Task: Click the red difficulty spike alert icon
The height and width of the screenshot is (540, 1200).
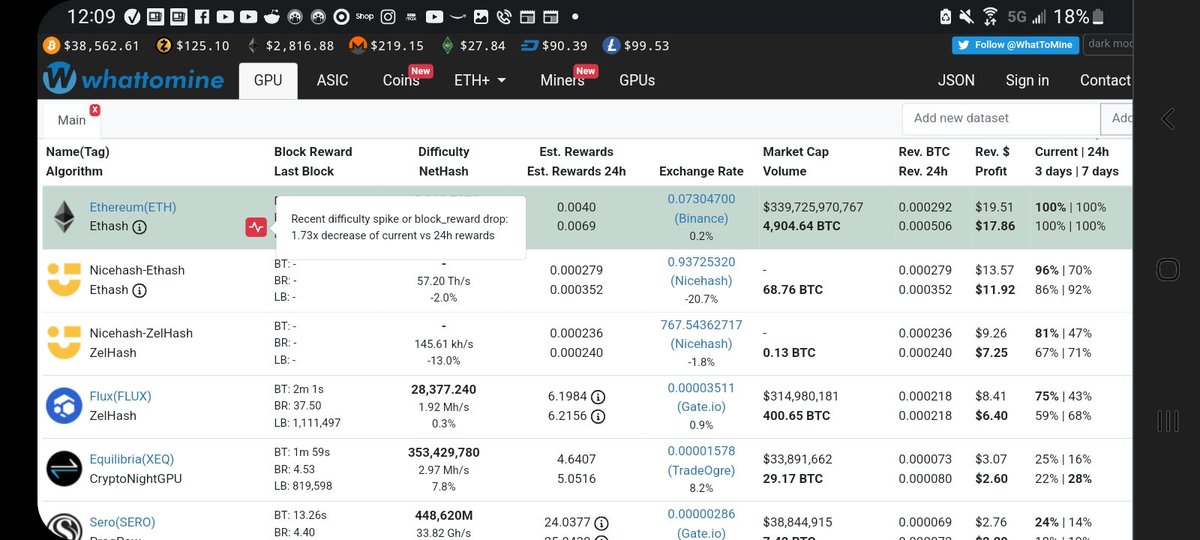Action: pos(256,227)
